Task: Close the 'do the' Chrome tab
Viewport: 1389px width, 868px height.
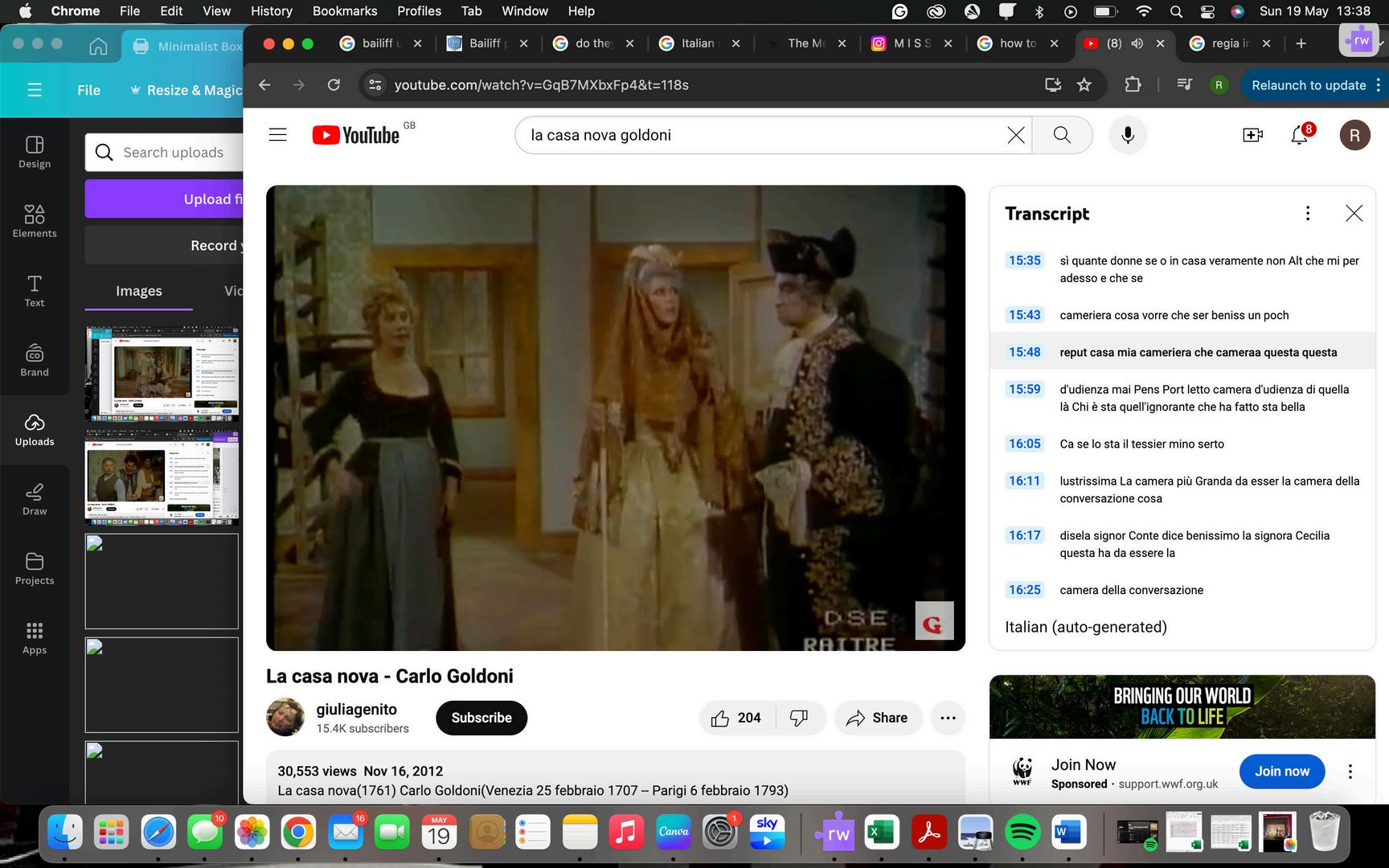Action: 629,43
